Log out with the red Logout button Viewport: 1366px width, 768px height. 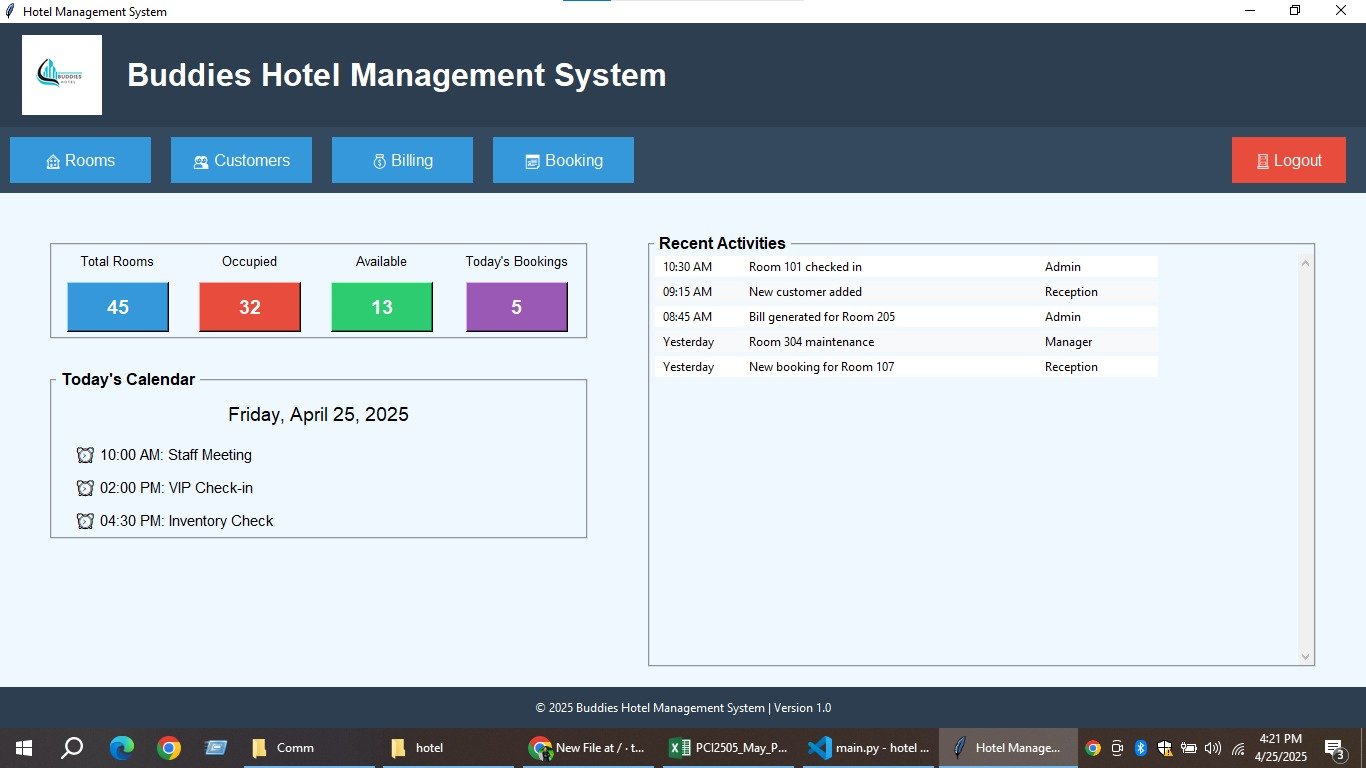pos(1289,160)
